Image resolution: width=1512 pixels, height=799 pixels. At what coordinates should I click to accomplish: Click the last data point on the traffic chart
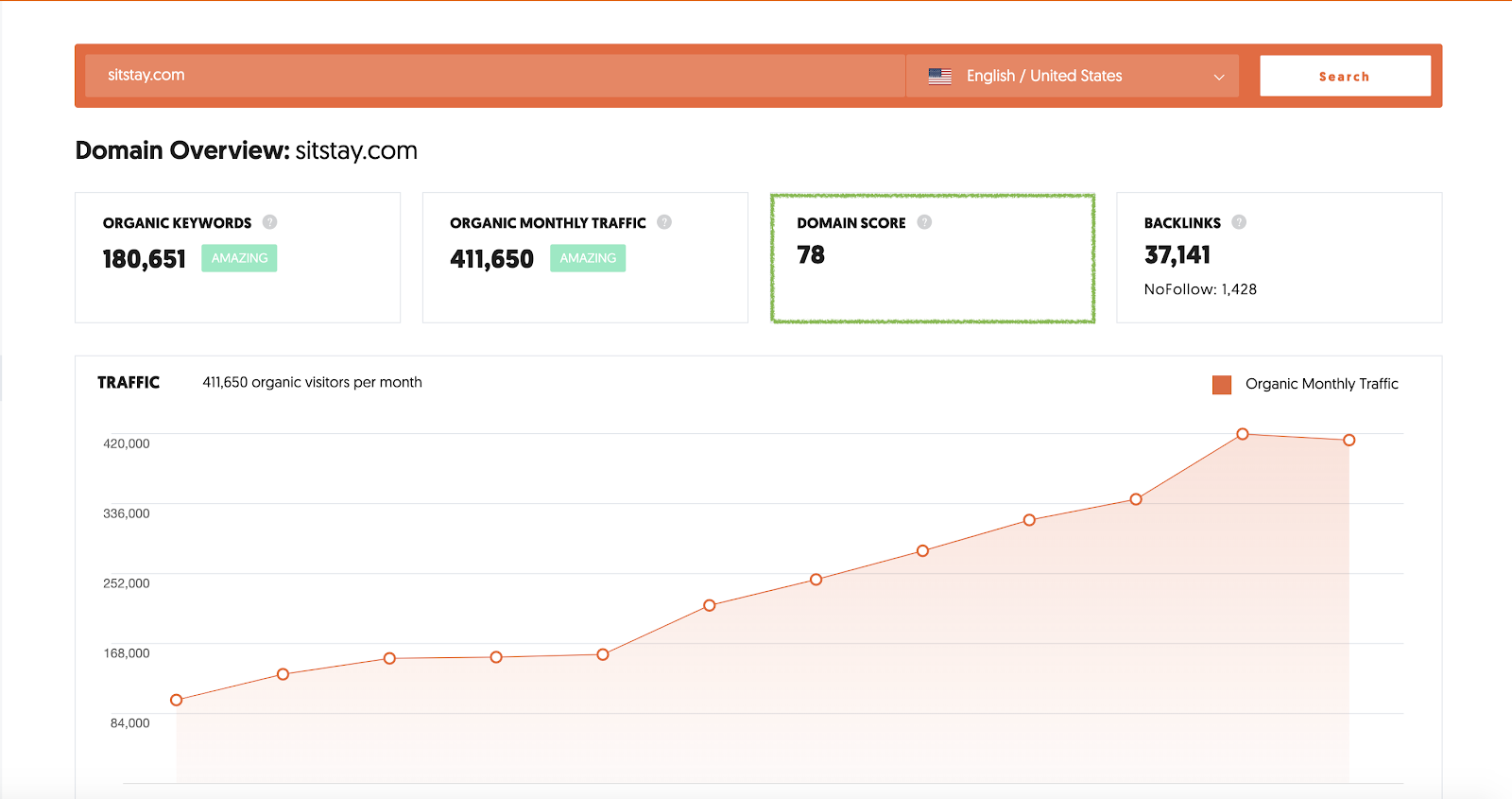(x=1349, y=440)
